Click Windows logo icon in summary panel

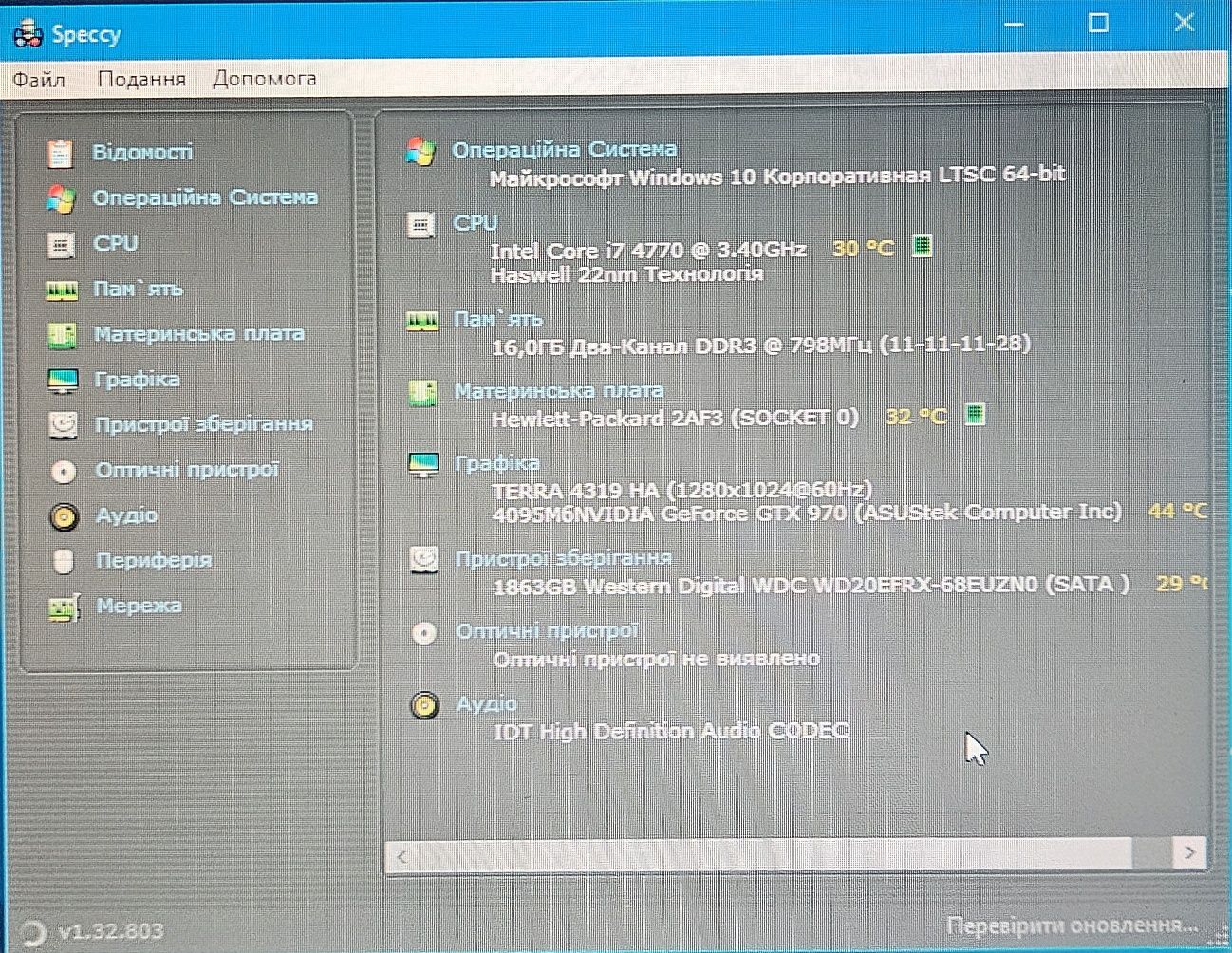[420, 151]
